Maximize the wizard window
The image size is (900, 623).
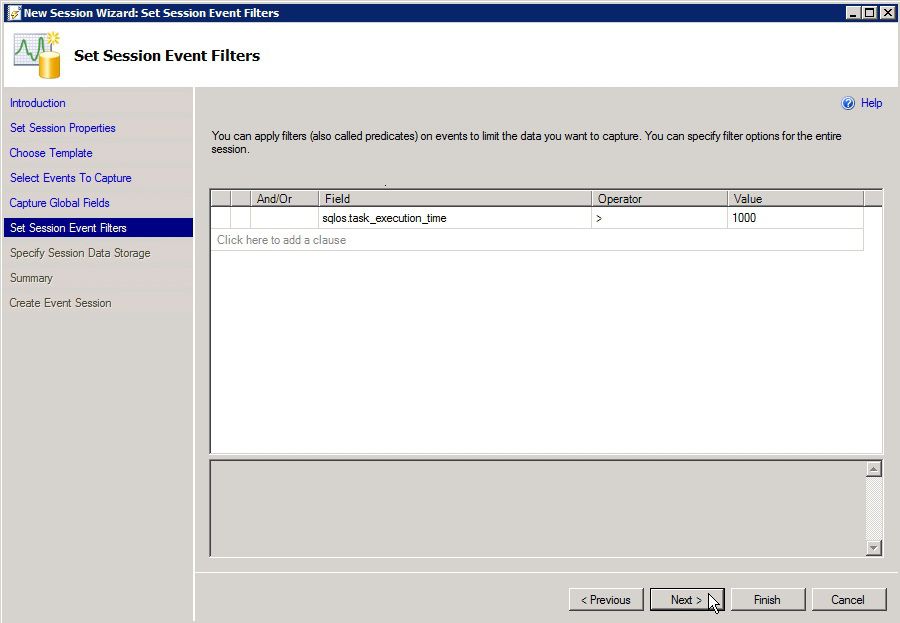tap(870, 13)
